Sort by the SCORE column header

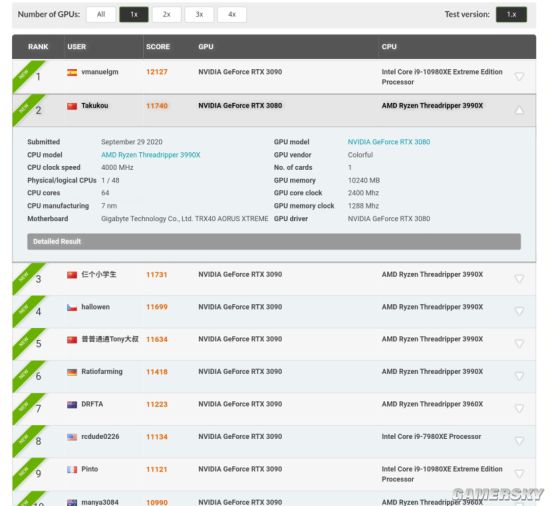[158, 47]
